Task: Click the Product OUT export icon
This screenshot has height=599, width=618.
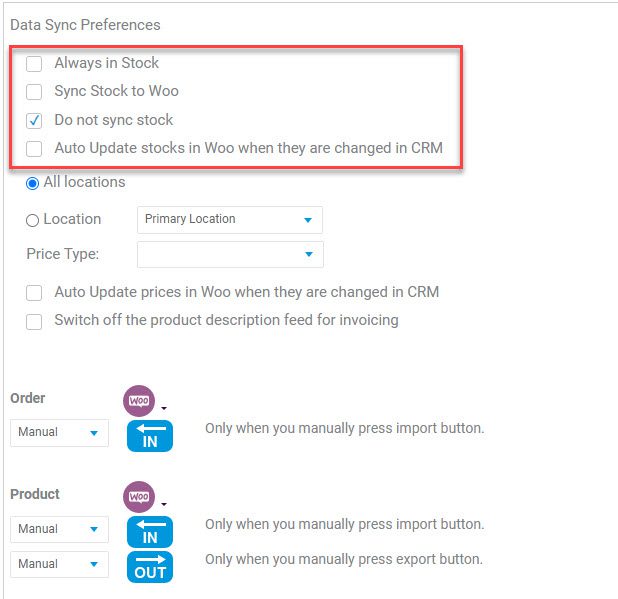Action: (x=150, y=567)
